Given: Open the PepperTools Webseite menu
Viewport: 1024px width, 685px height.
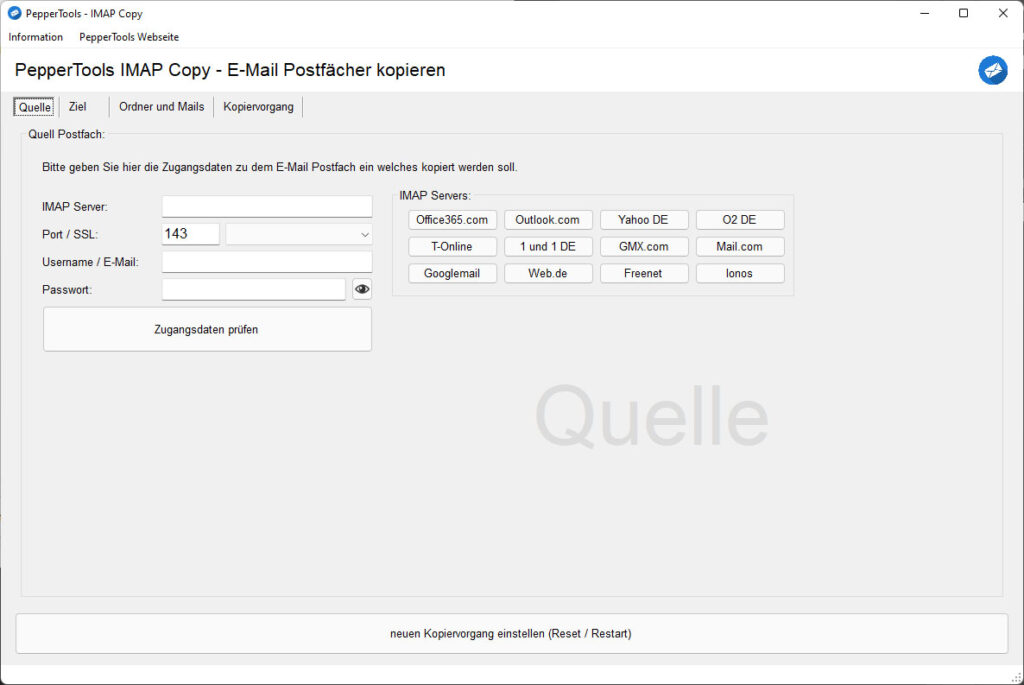Looking at the screenshot, I should (x=129, y=37).
